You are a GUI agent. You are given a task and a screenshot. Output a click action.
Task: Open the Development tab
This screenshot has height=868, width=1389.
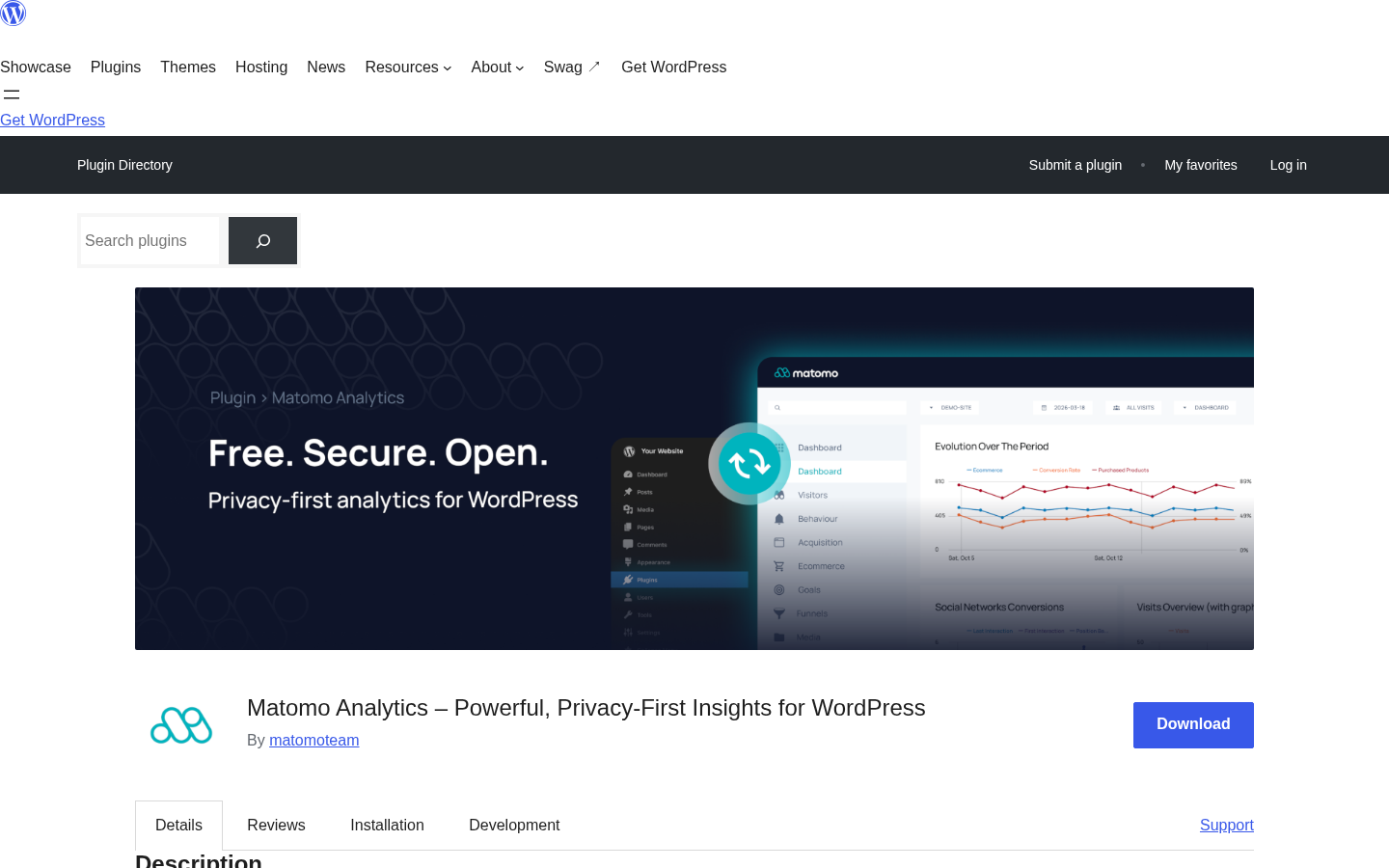tap(514, 825)
